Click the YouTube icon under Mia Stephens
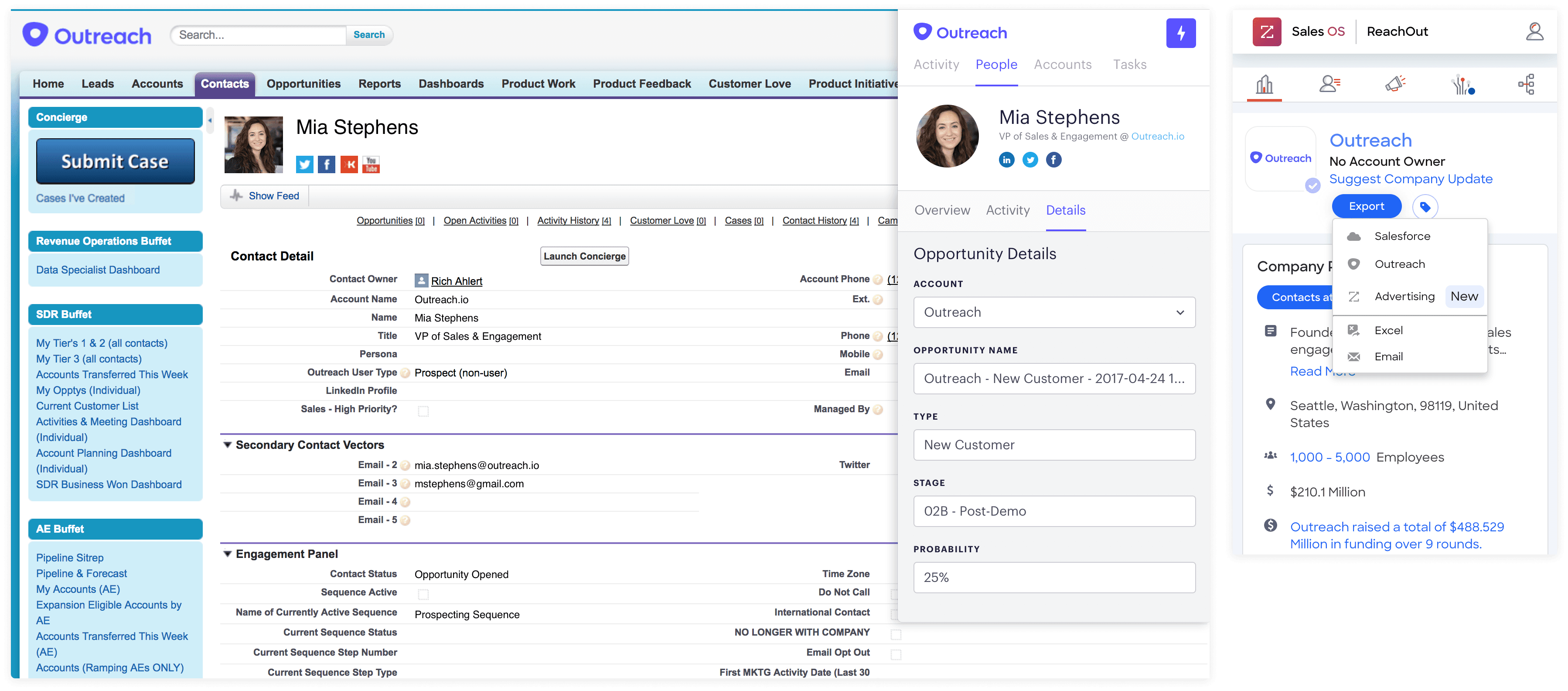Screen dimensions: 1568x691 click(x=371, y=164)
